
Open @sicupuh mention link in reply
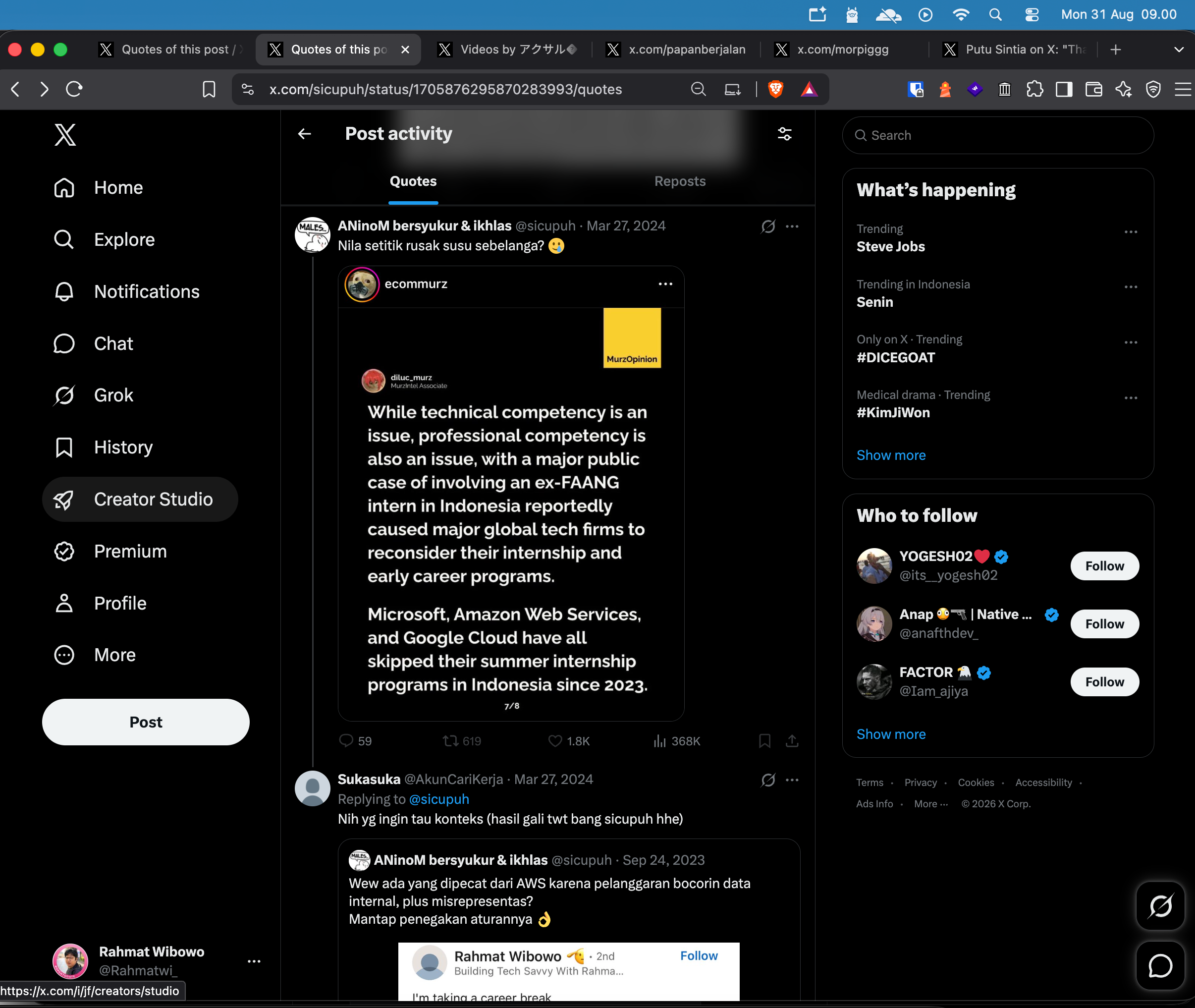[438, 799]
